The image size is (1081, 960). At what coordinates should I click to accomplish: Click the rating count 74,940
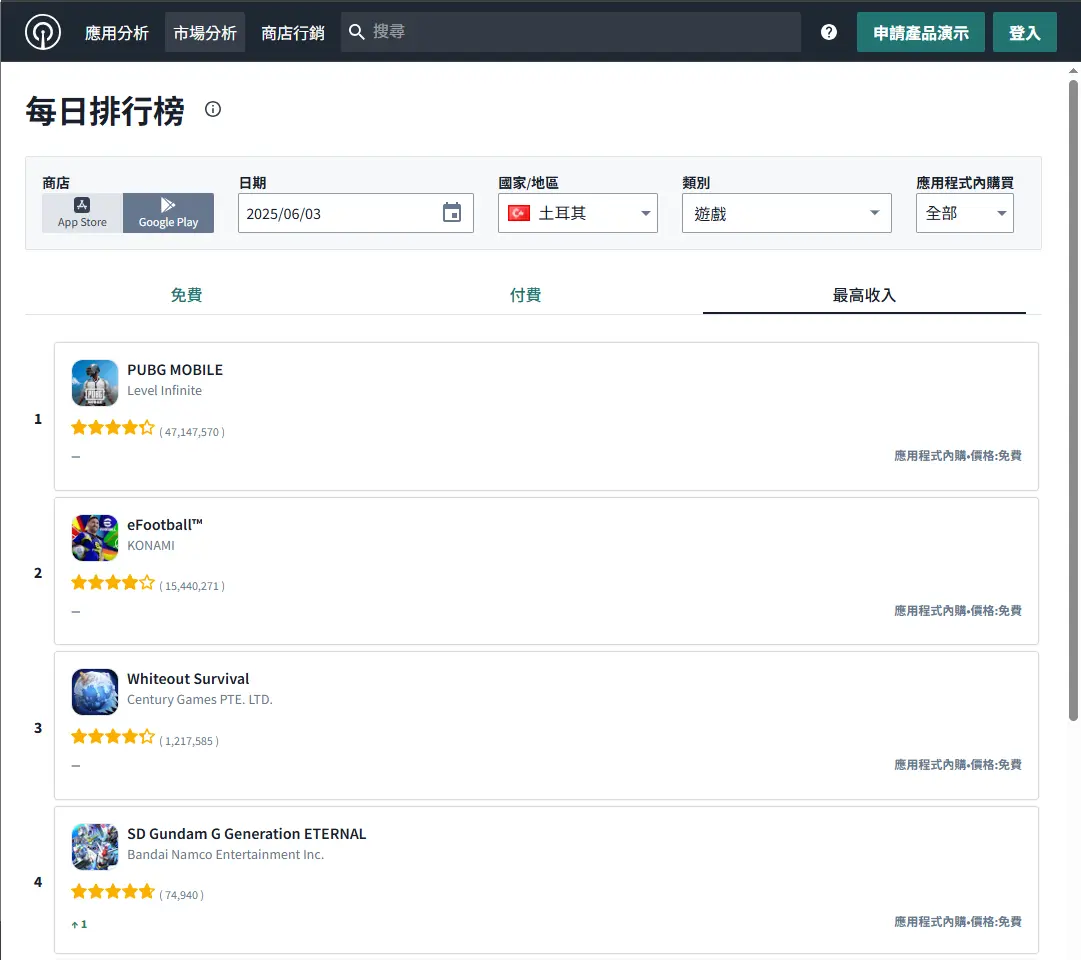click(x=181, y=895)
